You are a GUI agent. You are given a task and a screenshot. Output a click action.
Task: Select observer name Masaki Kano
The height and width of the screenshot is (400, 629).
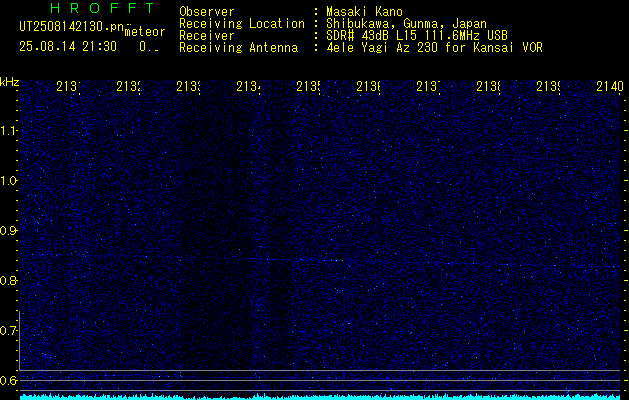(364, 12)
